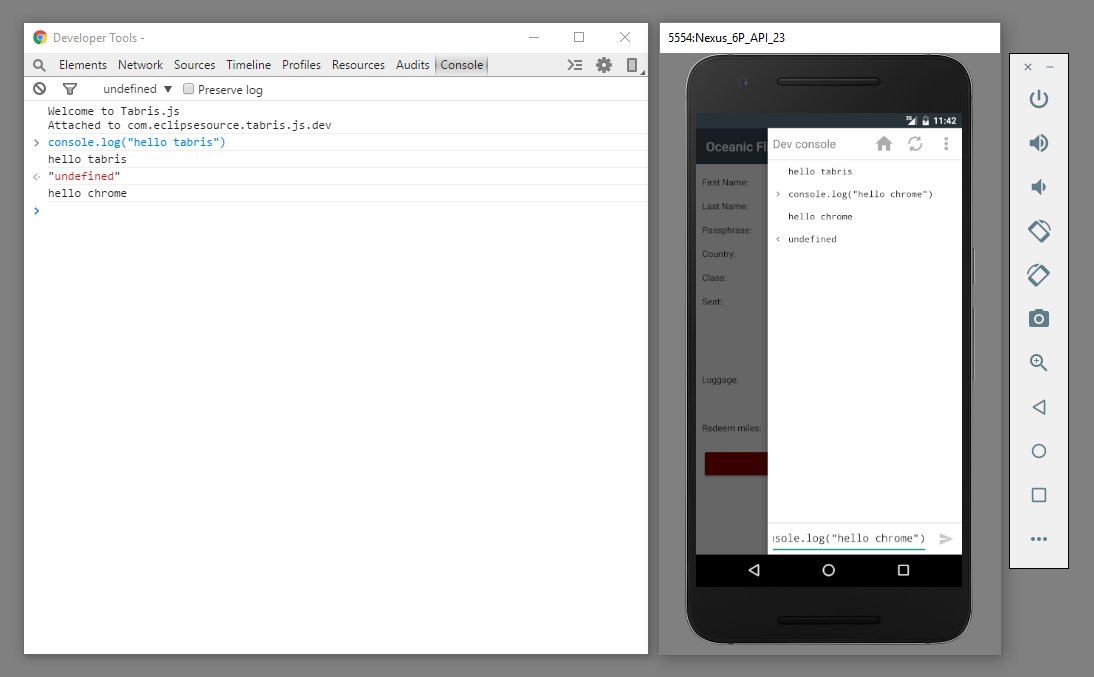Switch to the Profiles tab

[301, 65]
